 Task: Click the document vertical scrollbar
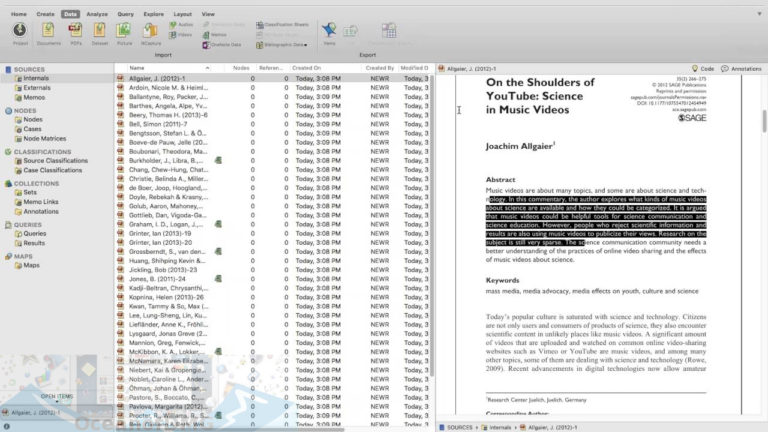[764, 120]
